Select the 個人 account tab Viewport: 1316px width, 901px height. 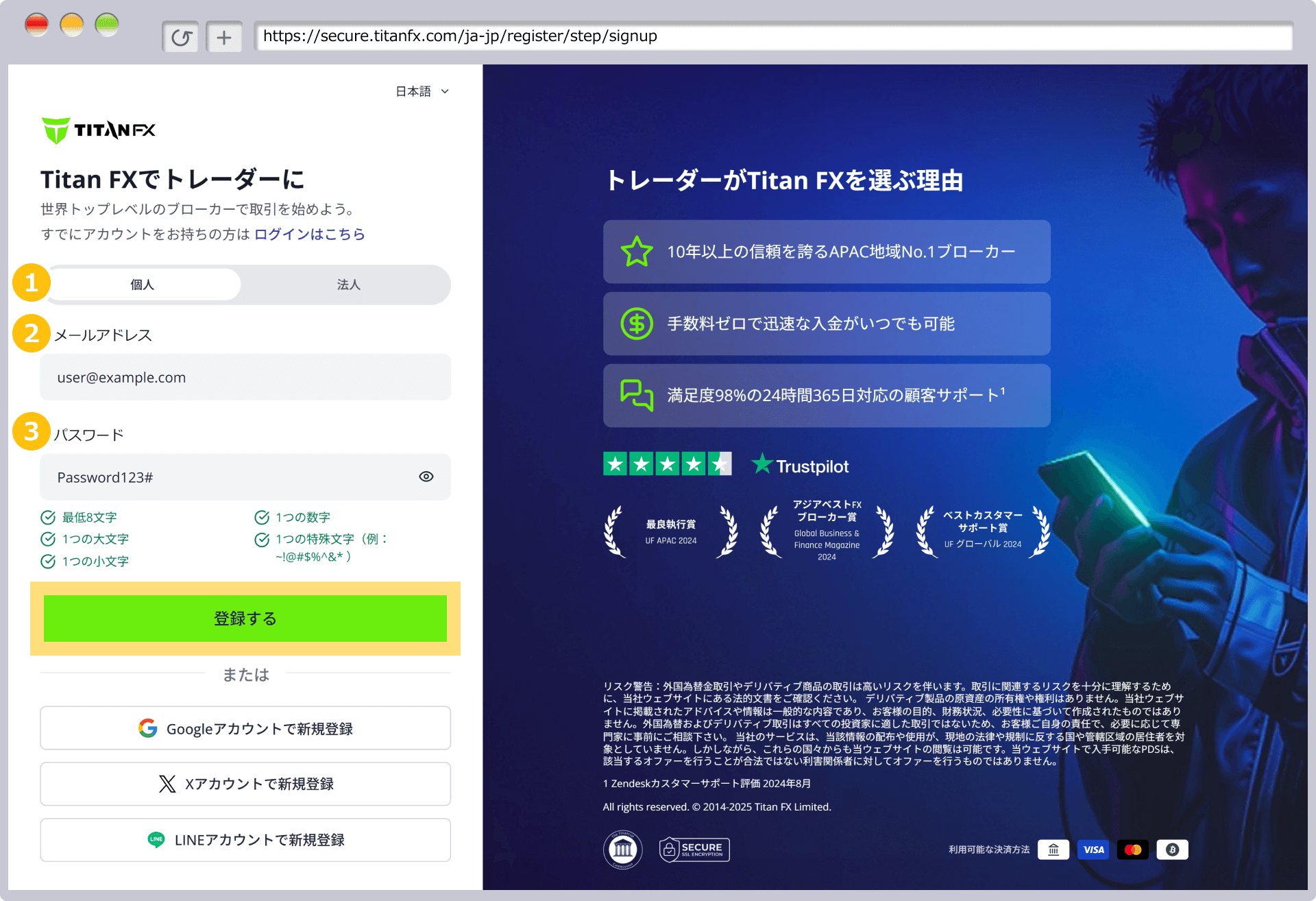[x=143, y=285]
